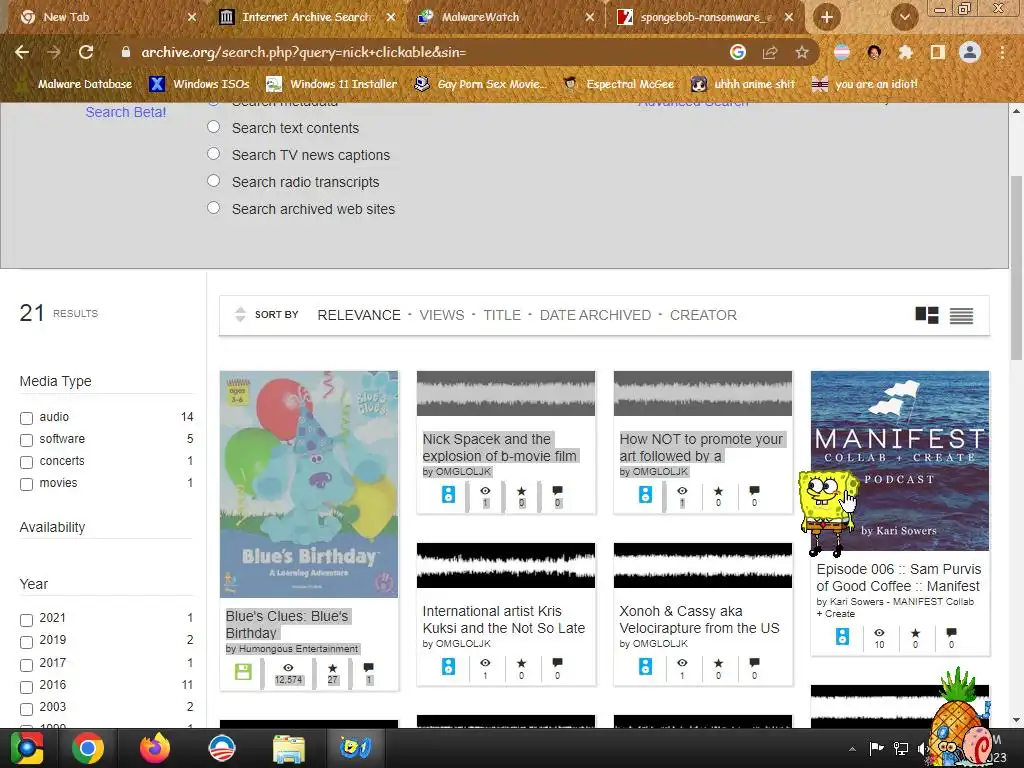Sort results by Title
Screen dimensions: 1024x768
502,315
